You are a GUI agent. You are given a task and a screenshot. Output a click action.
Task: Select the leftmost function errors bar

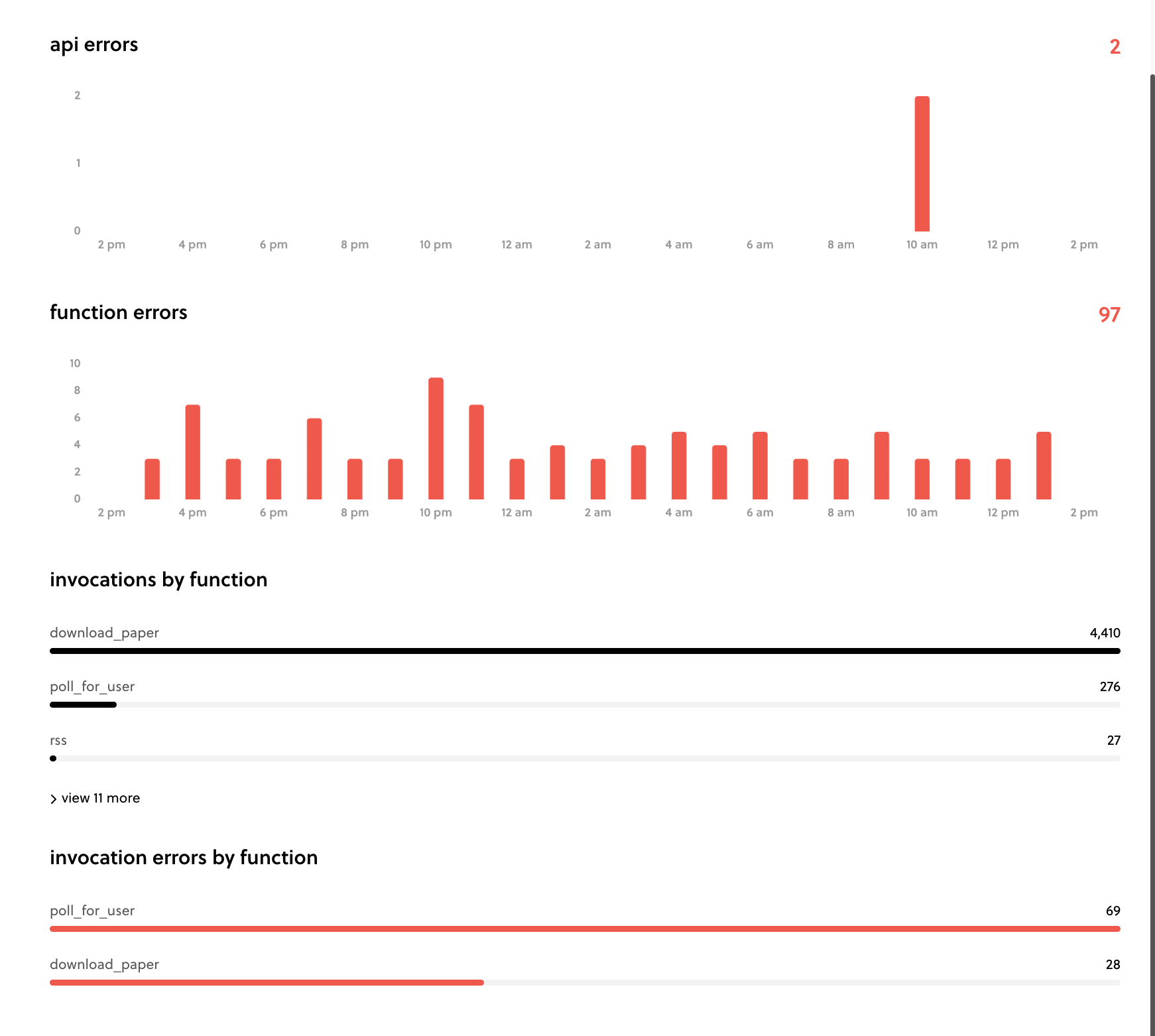coord(152,478)
